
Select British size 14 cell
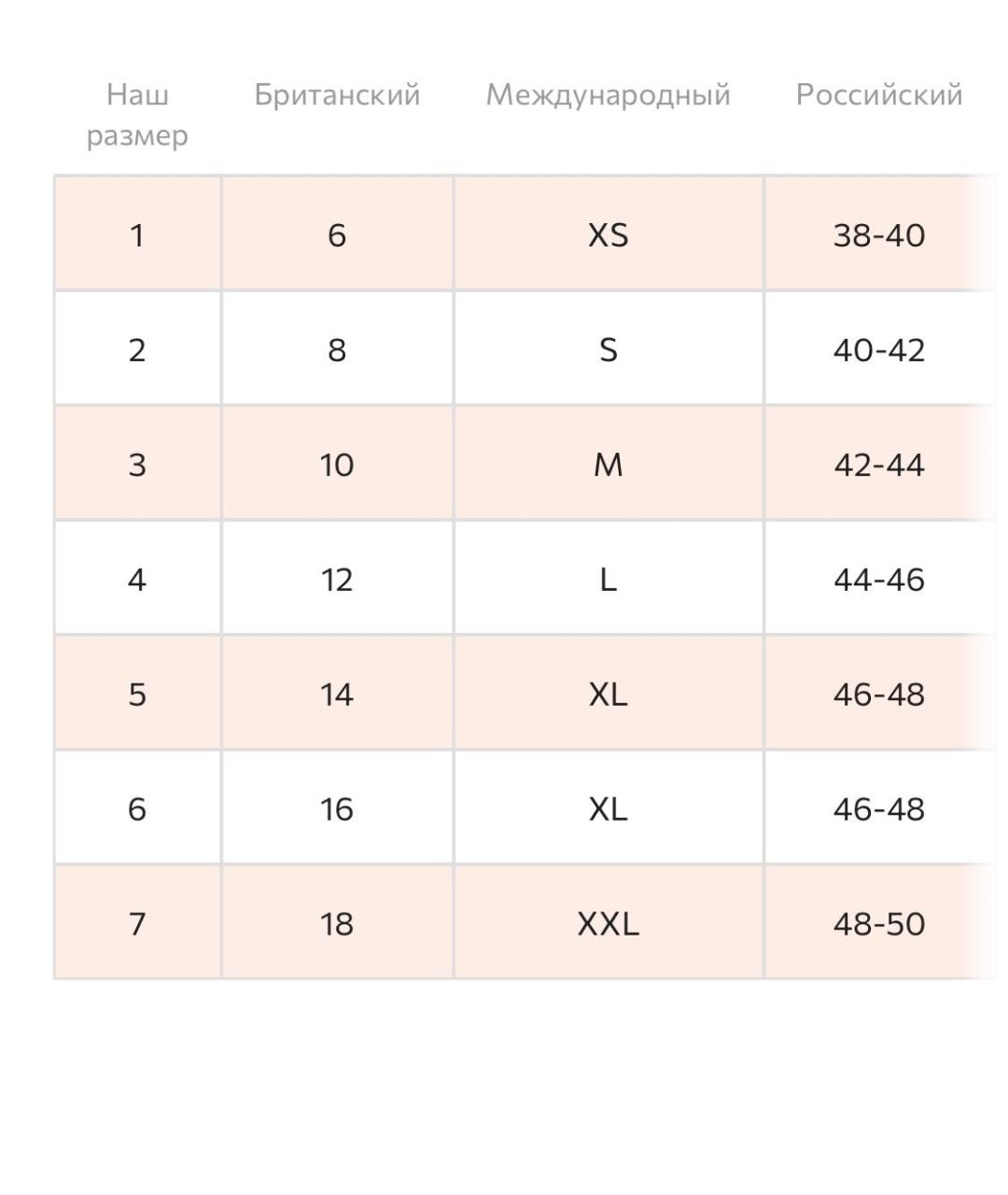coord(337,695)
